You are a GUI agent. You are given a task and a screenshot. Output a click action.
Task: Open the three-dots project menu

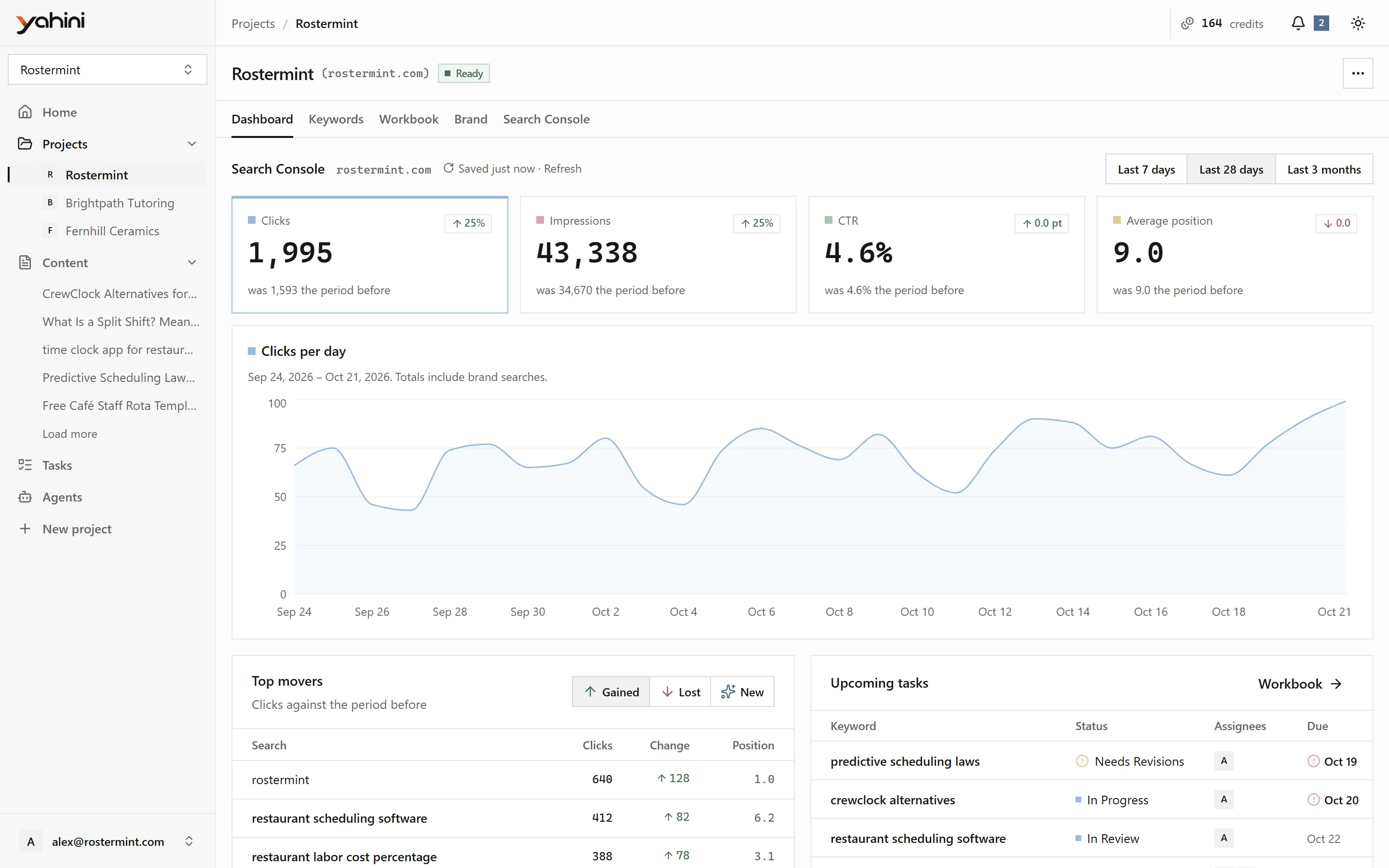[1358, 73]
